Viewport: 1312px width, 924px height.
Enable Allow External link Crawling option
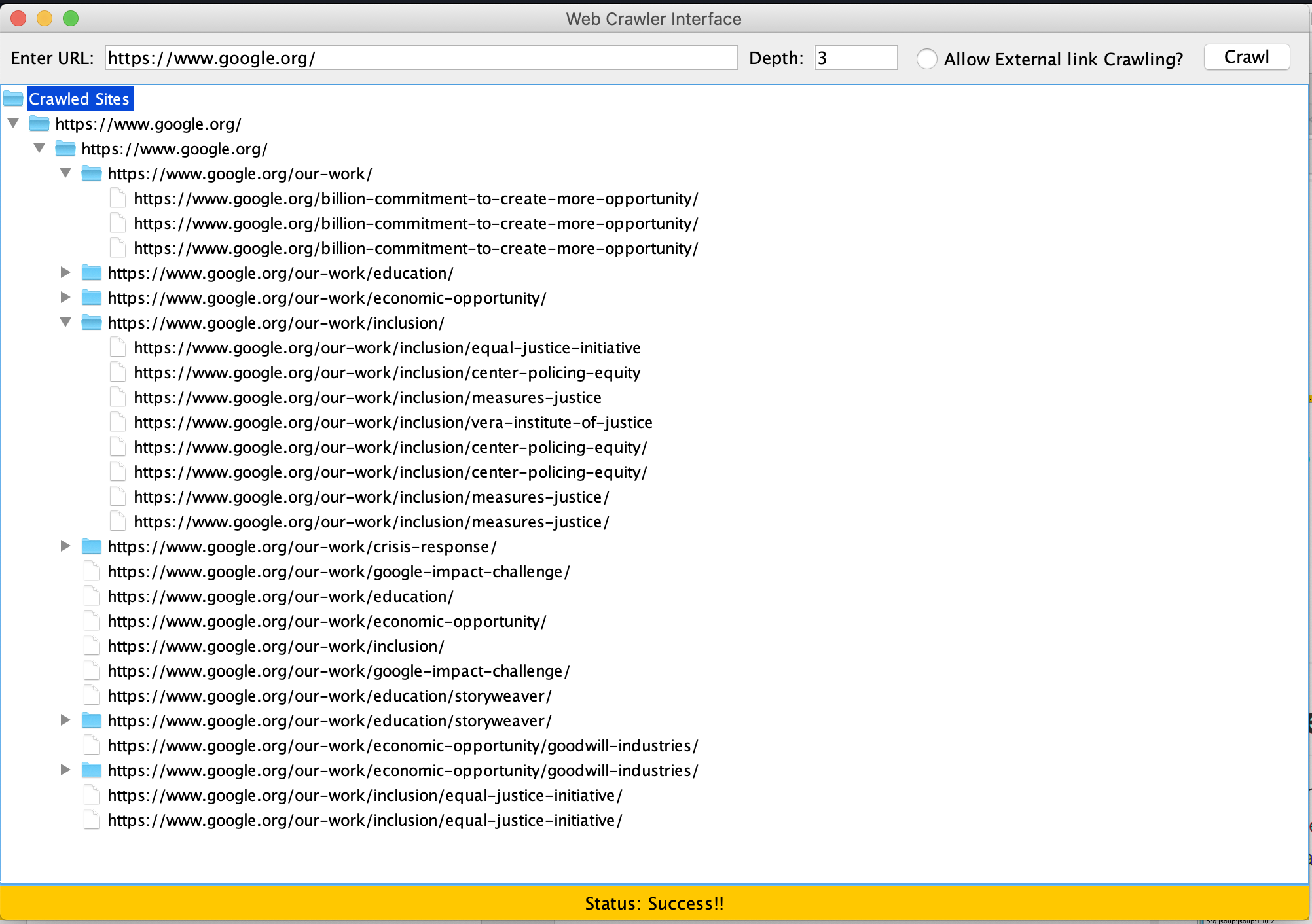tap(926, 59)
